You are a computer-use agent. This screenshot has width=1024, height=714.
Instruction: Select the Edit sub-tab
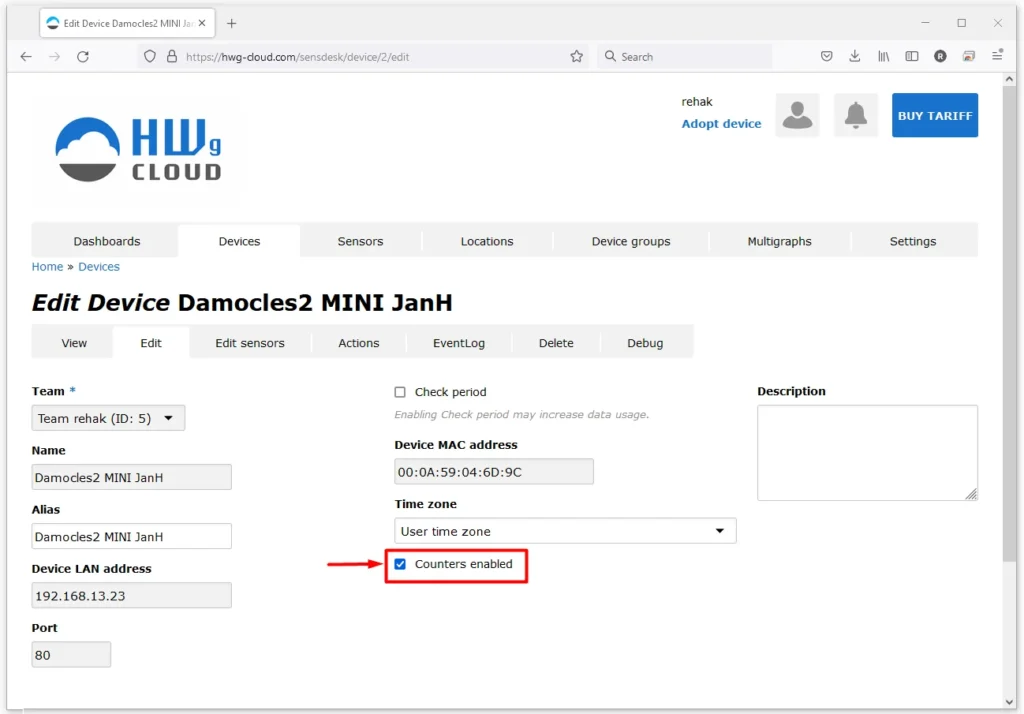point(151,343)
